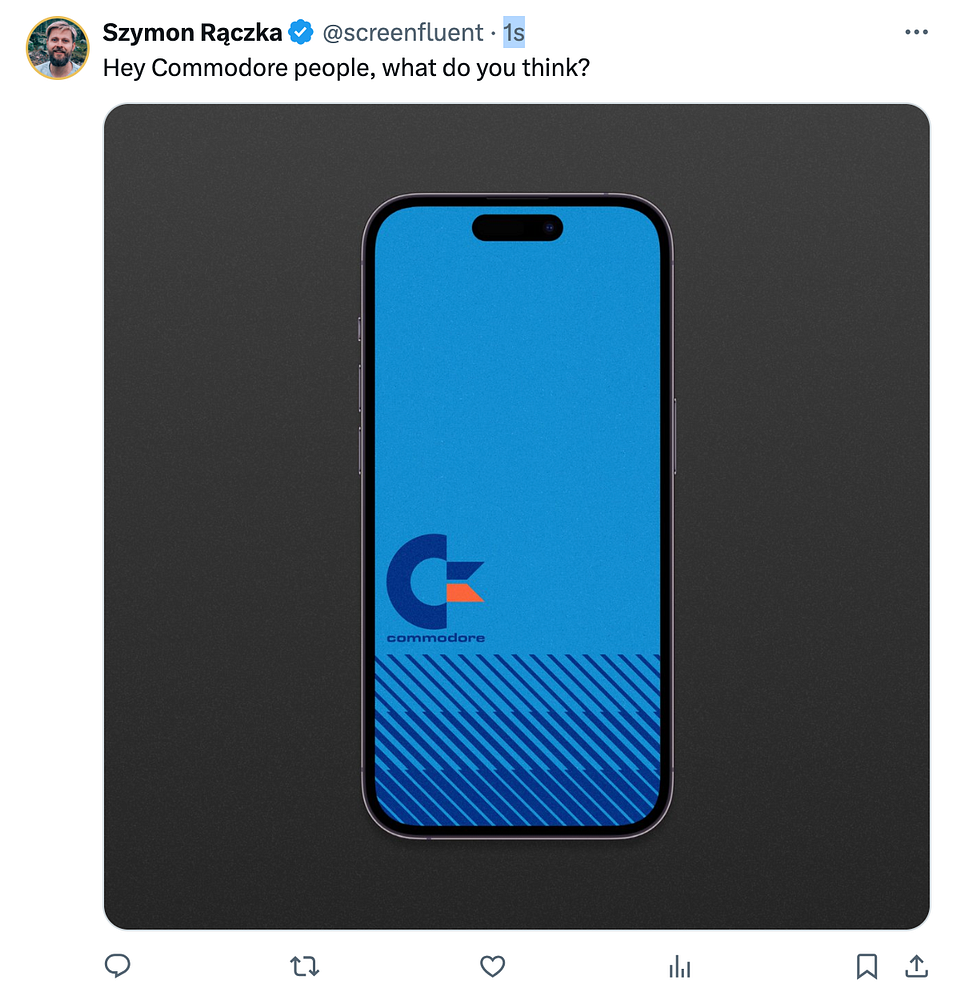The image size is (957, 1000).
Task: Open the attached phone mockup image
Action: tap(516, 516)
